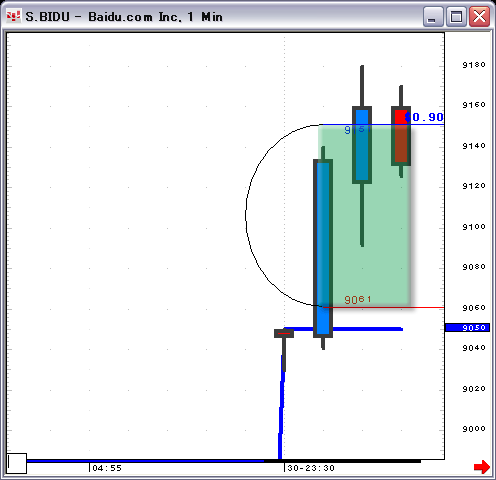Click the 9100 price axis label
This screenshot has height=480, width=496.
pos(474,227)
